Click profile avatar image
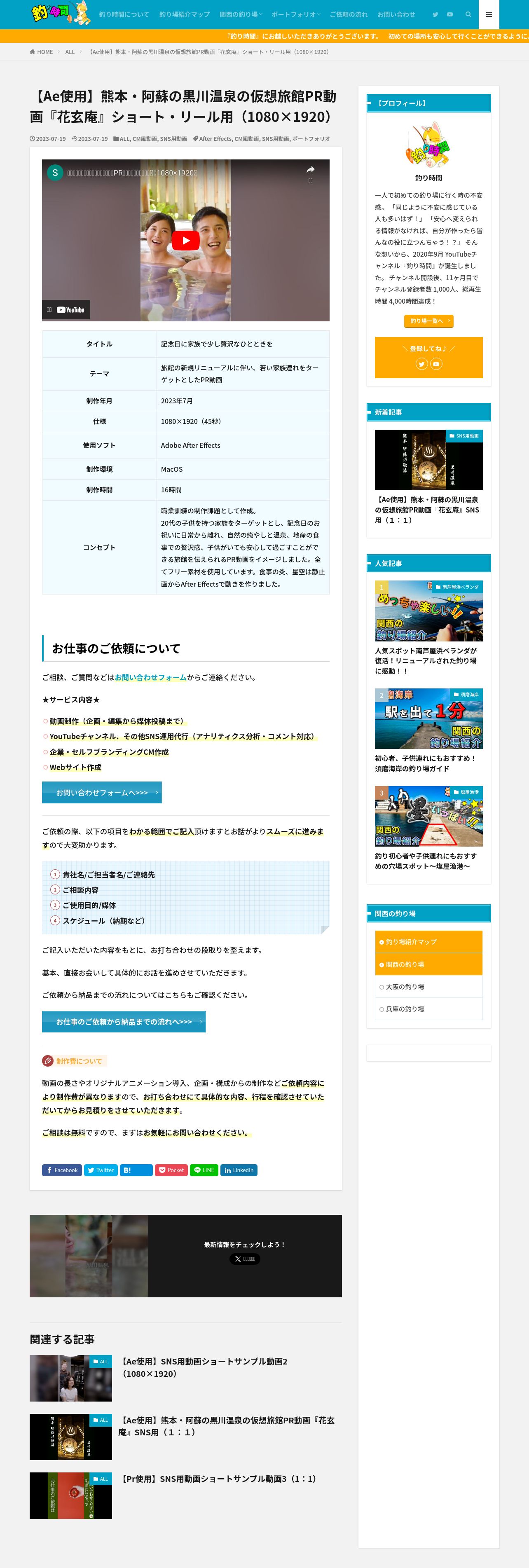 [x=428, y=144]
